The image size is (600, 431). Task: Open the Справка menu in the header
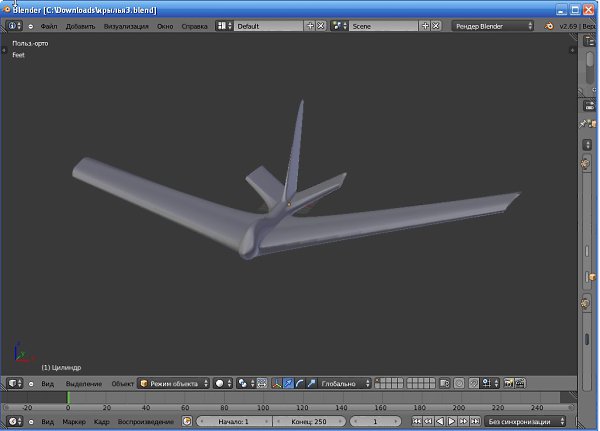pos(196,25)
